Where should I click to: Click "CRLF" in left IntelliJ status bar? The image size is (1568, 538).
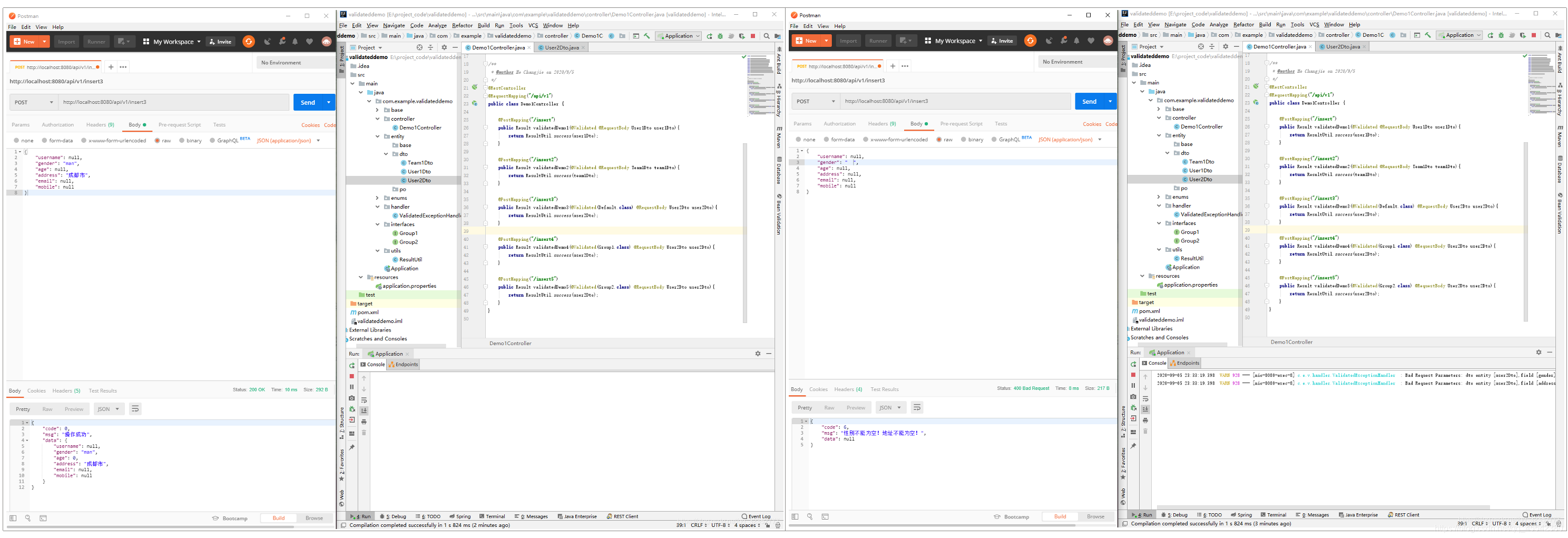click(x=698, y=525)
